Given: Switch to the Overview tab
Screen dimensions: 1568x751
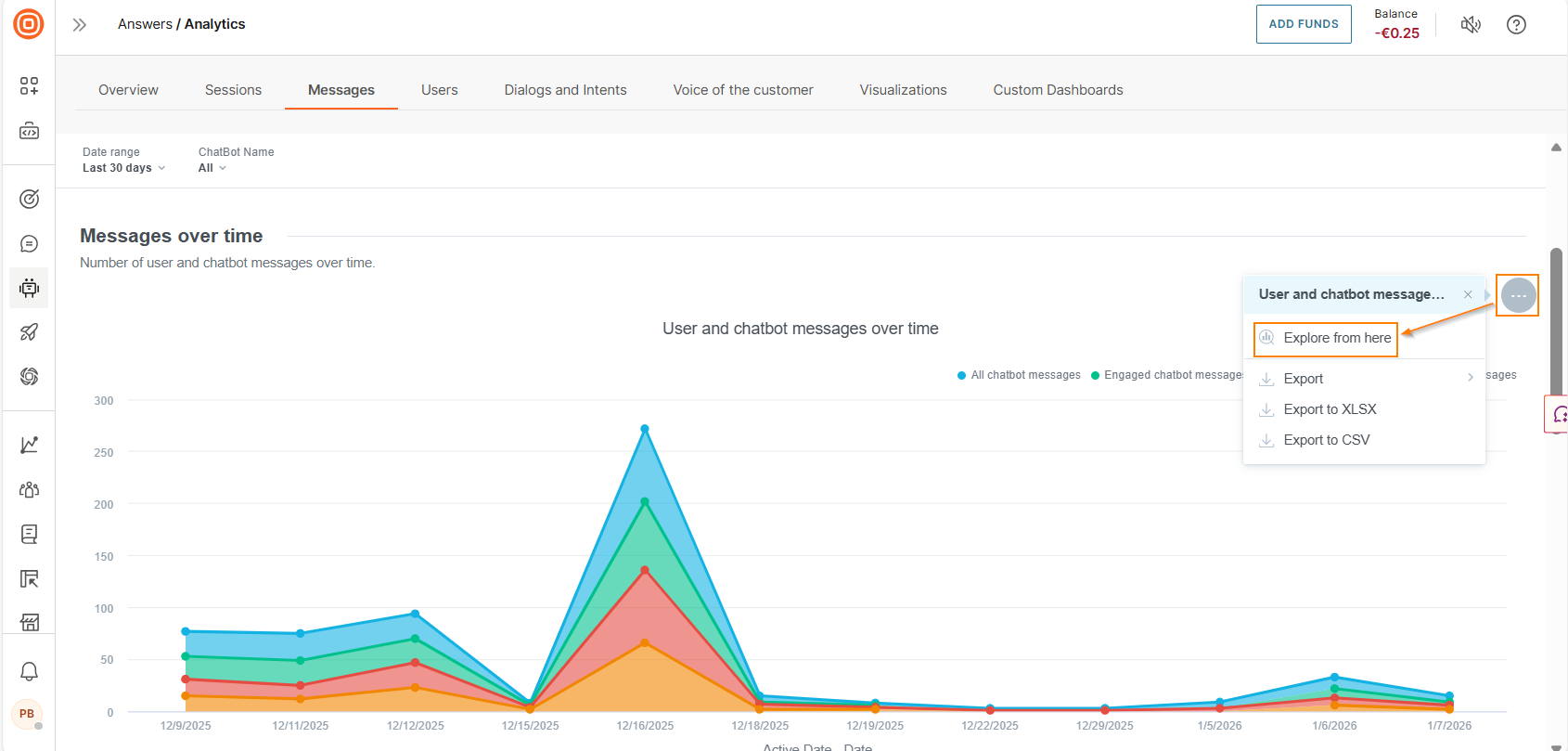Looking at the screenshot, I should (128, 90).
